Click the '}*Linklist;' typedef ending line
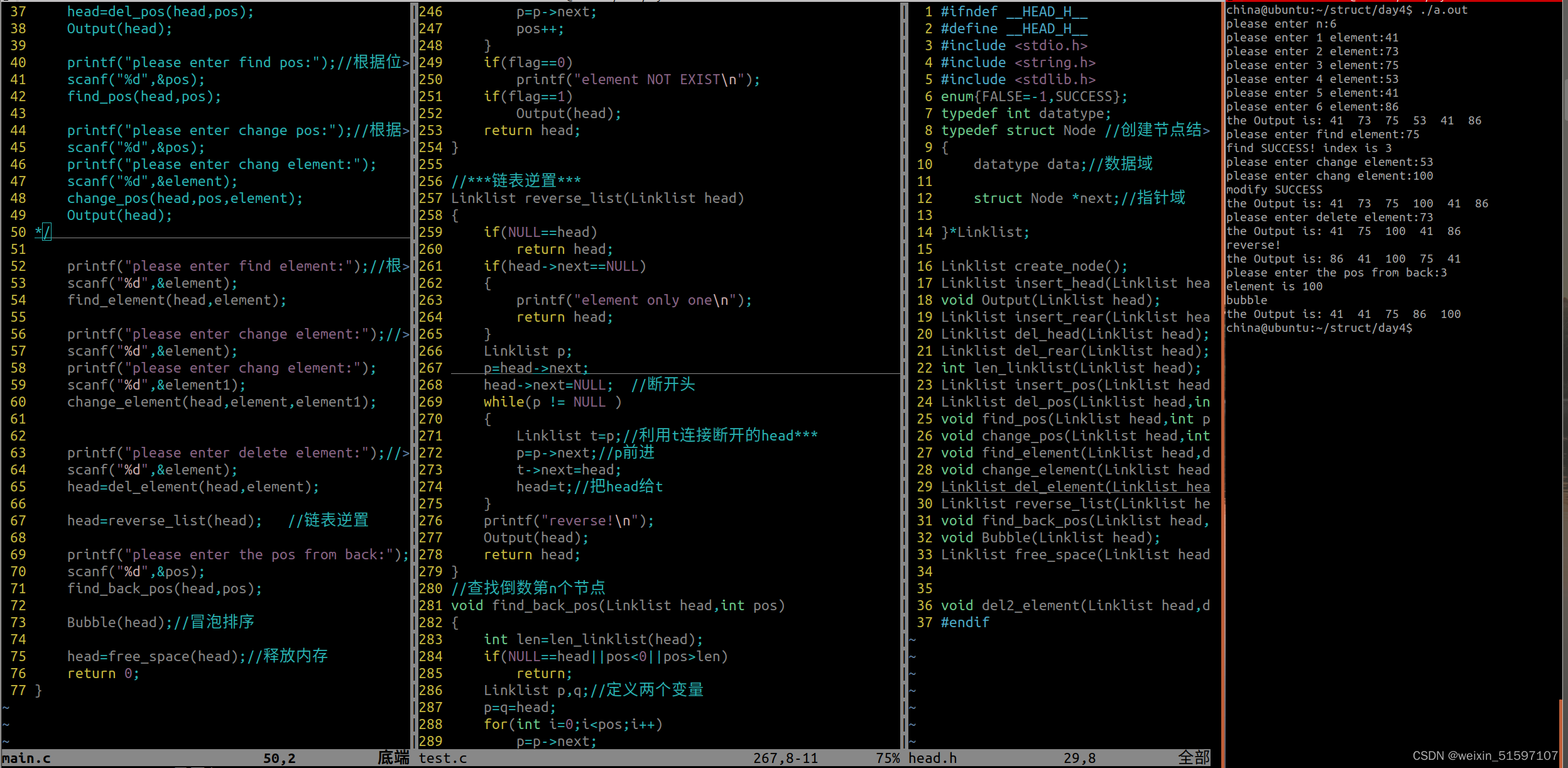Screen dimensions: 1568x768 point(985,233)
